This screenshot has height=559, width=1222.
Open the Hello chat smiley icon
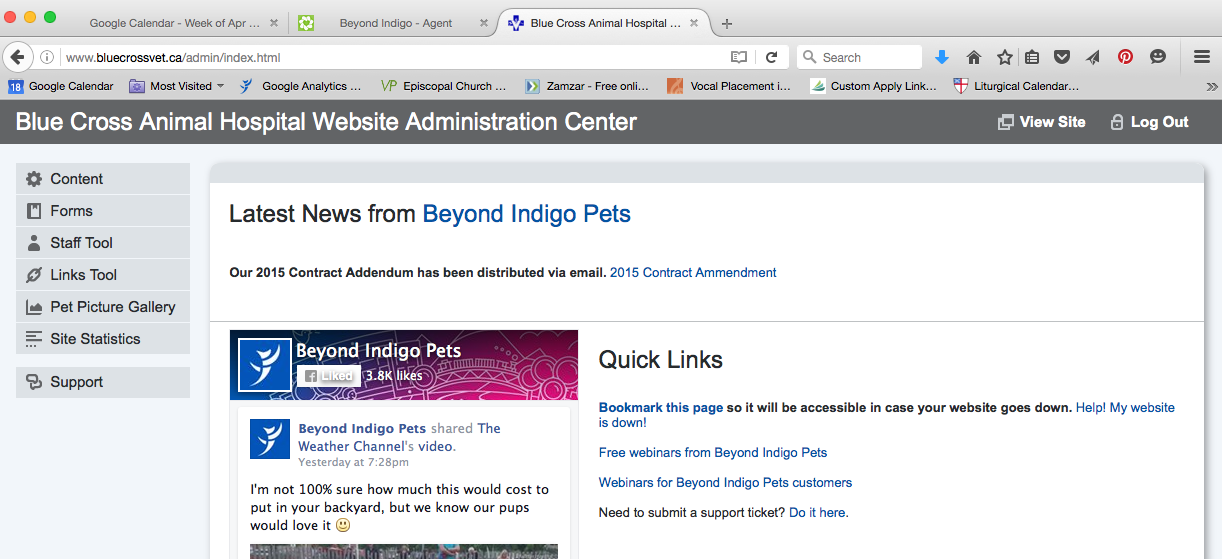click(x=1158, y=58)
